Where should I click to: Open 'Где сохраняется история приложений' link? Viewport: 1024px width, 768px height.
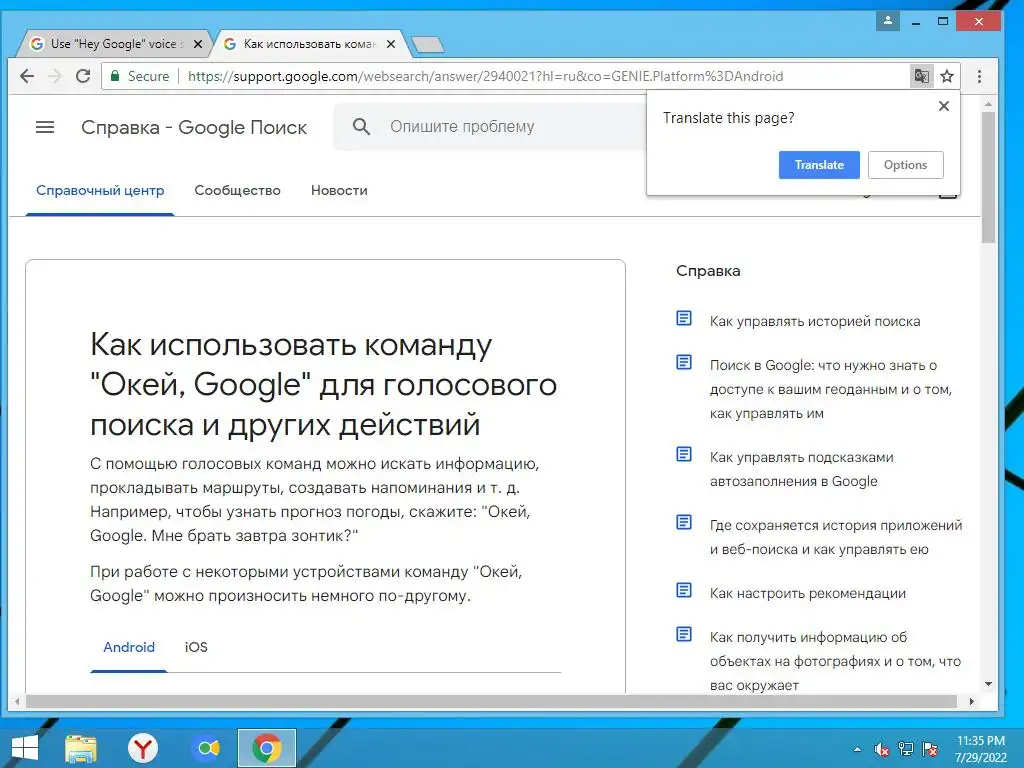836,537
